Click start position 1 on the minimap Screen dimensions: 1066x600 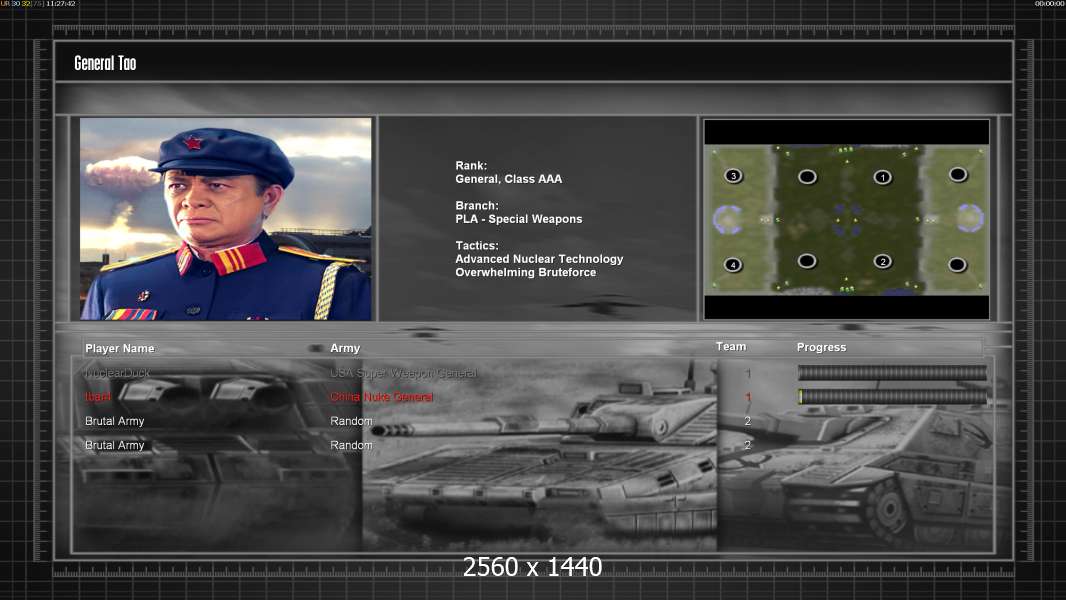point(882,177)
